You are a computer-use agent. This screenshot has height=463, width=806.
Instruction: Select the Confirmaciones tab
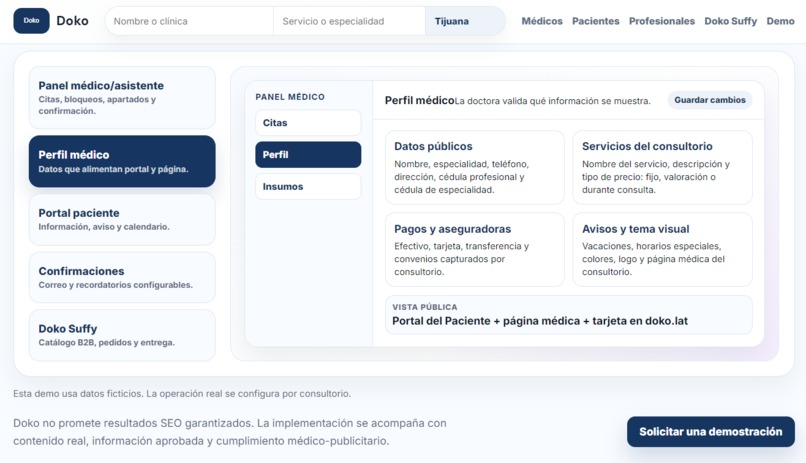point(122,277)
